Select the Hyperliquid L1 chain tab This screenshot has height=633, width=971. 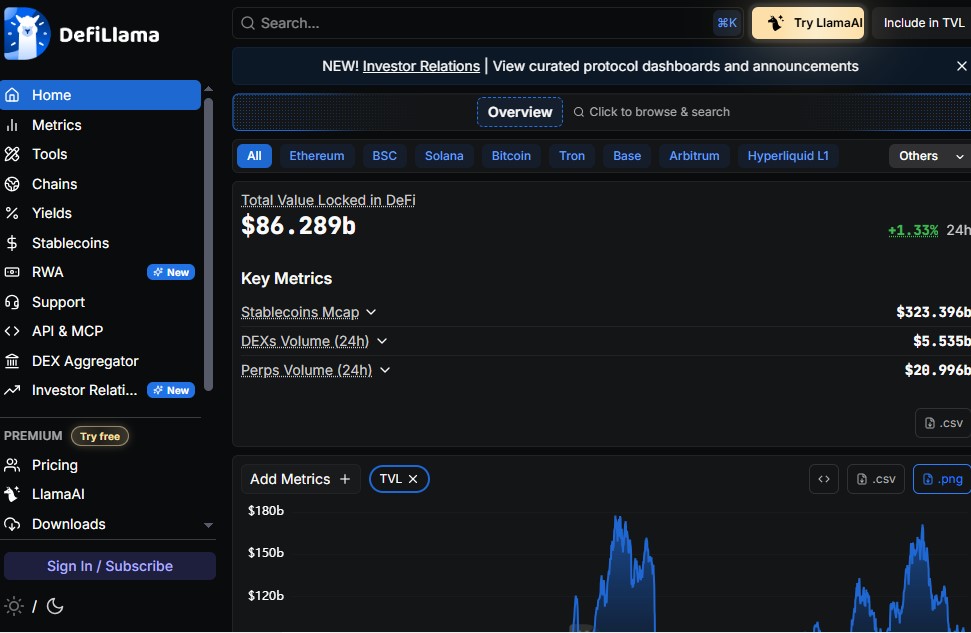[x=788, y=156]
